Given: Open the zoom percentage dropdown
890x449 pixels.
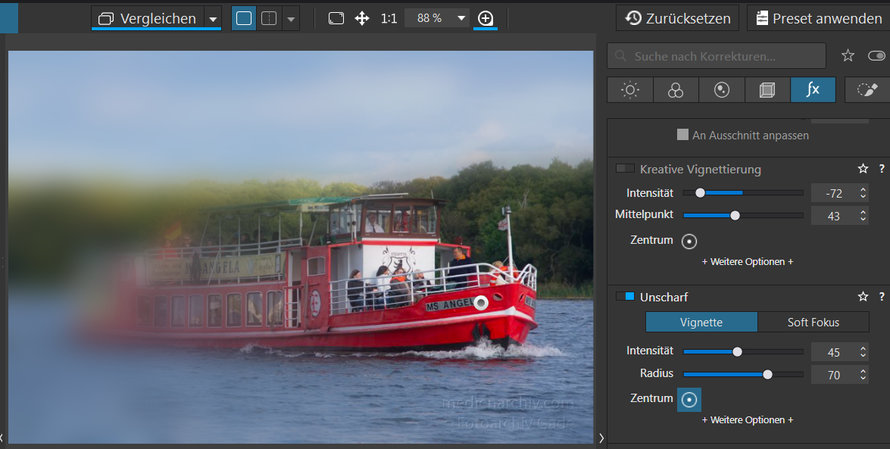Looking at the screenshot, I should tap(461, 19).
